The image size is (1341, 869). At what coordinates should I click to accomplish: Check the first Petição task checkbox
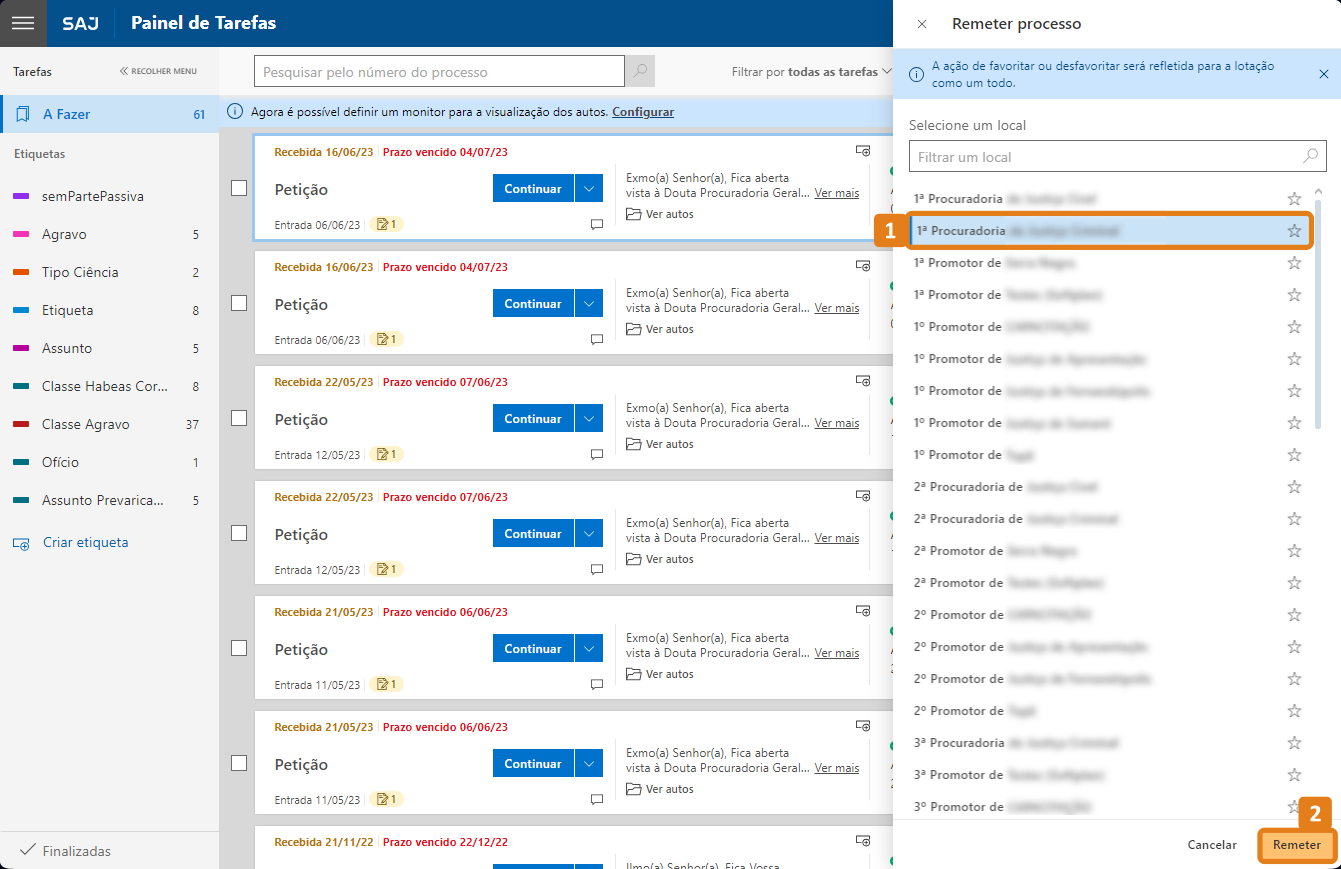click(x=239, y=188)
